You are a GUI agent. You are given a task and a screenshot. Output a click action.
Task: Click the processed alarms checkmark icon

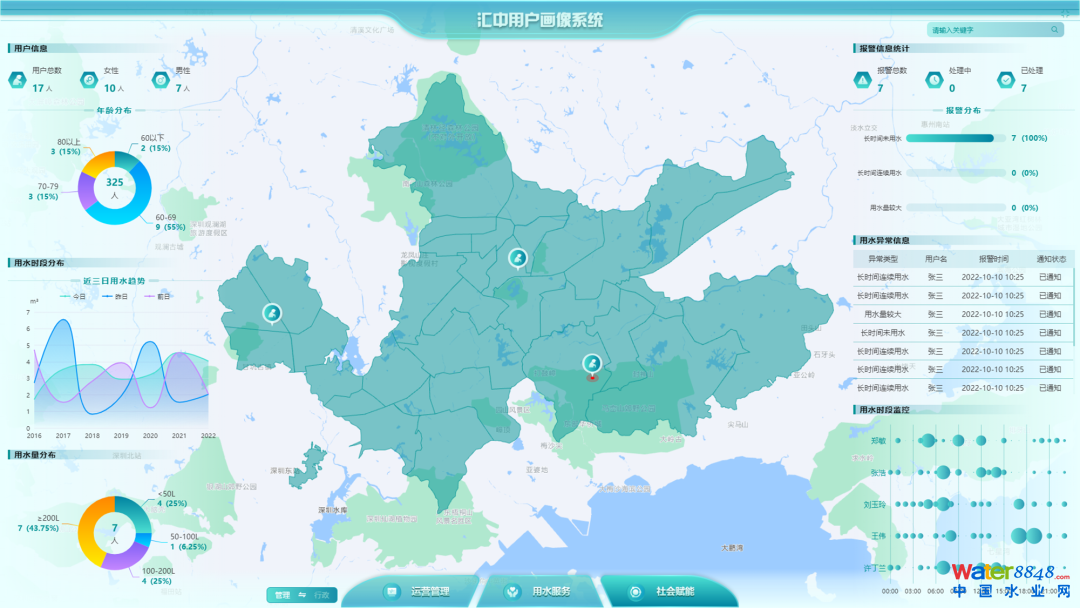pos(1004,79)
